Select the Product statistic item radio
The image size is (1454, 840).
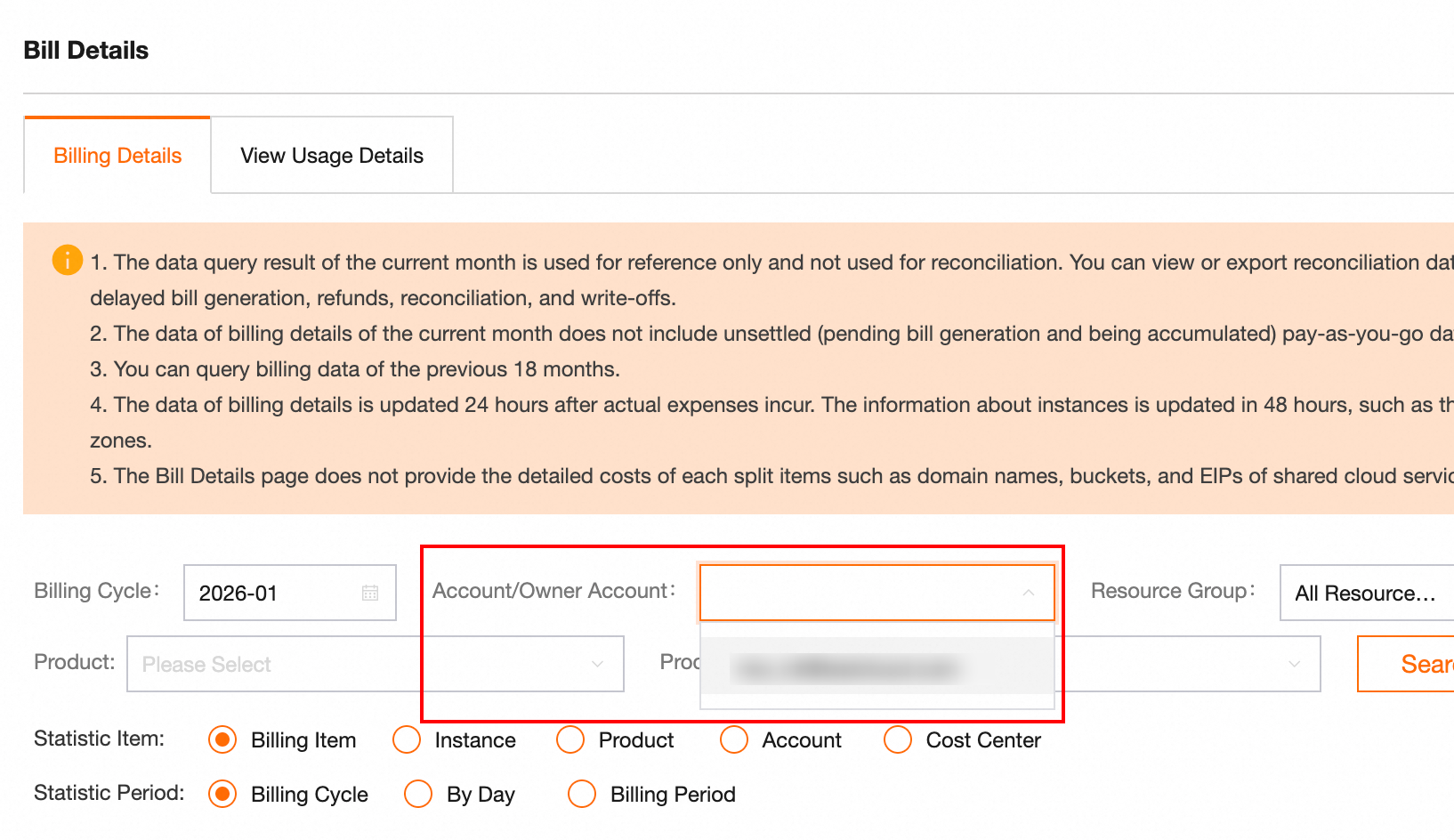pyautogui.click(x=570, y=739)
